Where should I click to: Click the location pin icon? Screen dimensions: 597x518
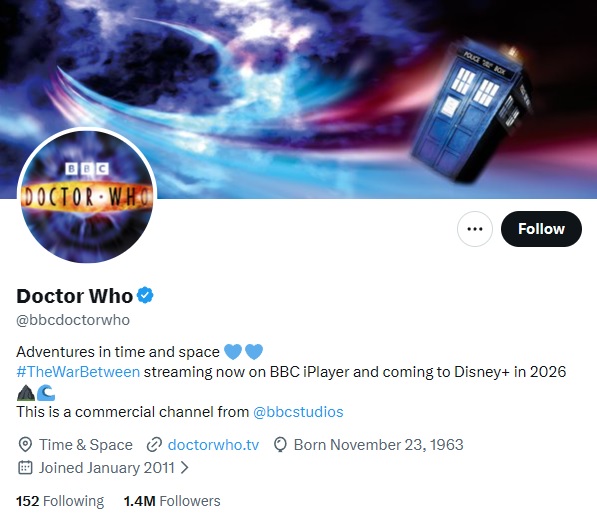(x=25, y=445)
